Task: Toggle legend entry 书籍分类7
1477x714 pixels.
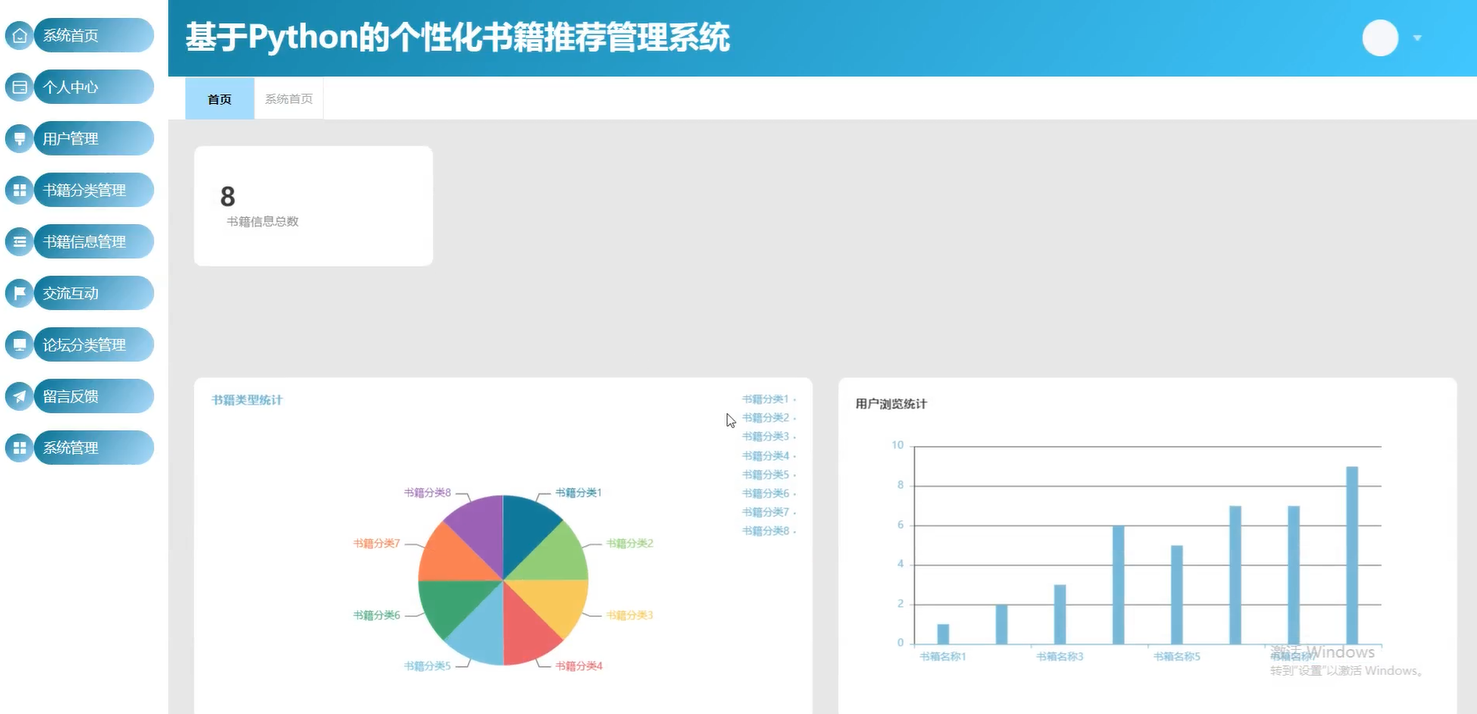Action: [x=768, y=512]
